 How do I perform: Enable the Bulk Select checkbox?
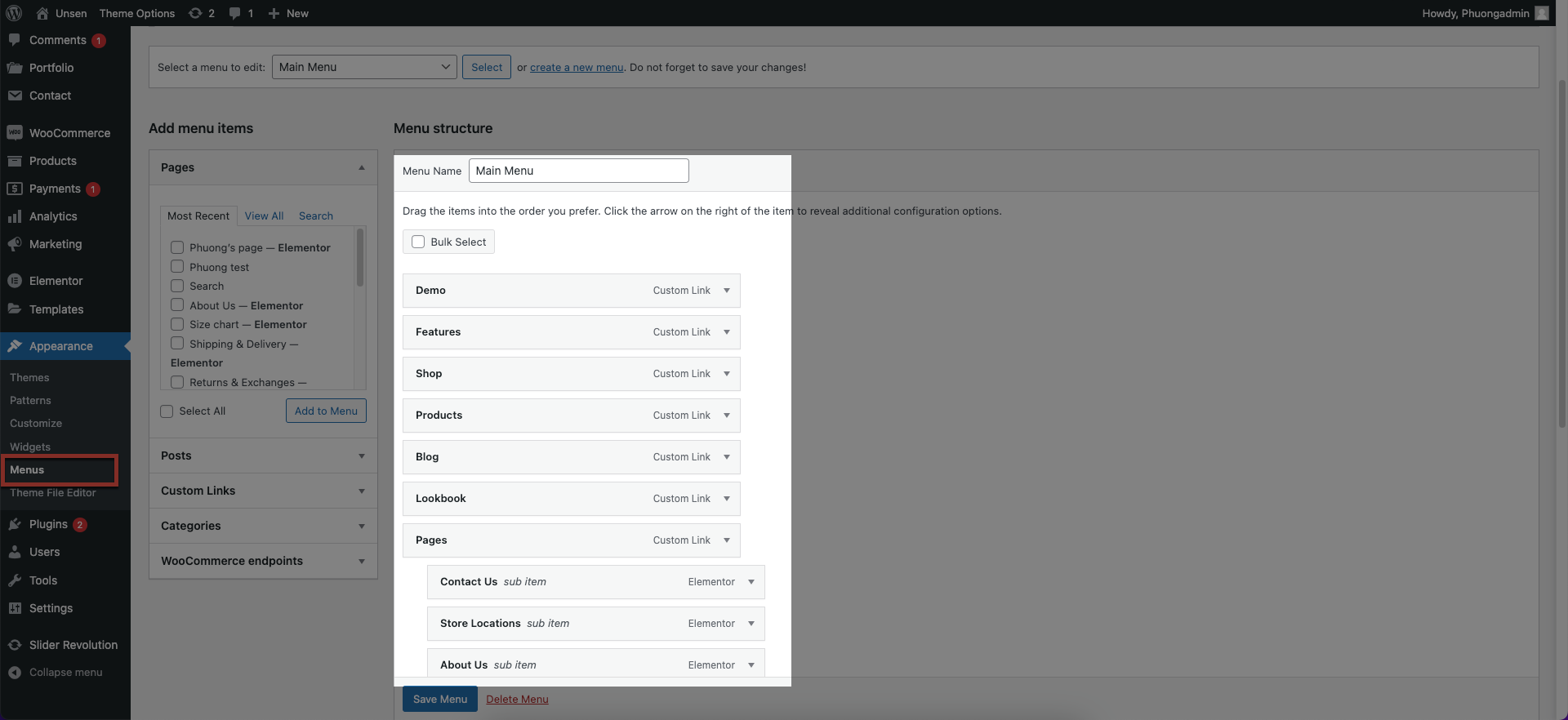pos(418,242)
